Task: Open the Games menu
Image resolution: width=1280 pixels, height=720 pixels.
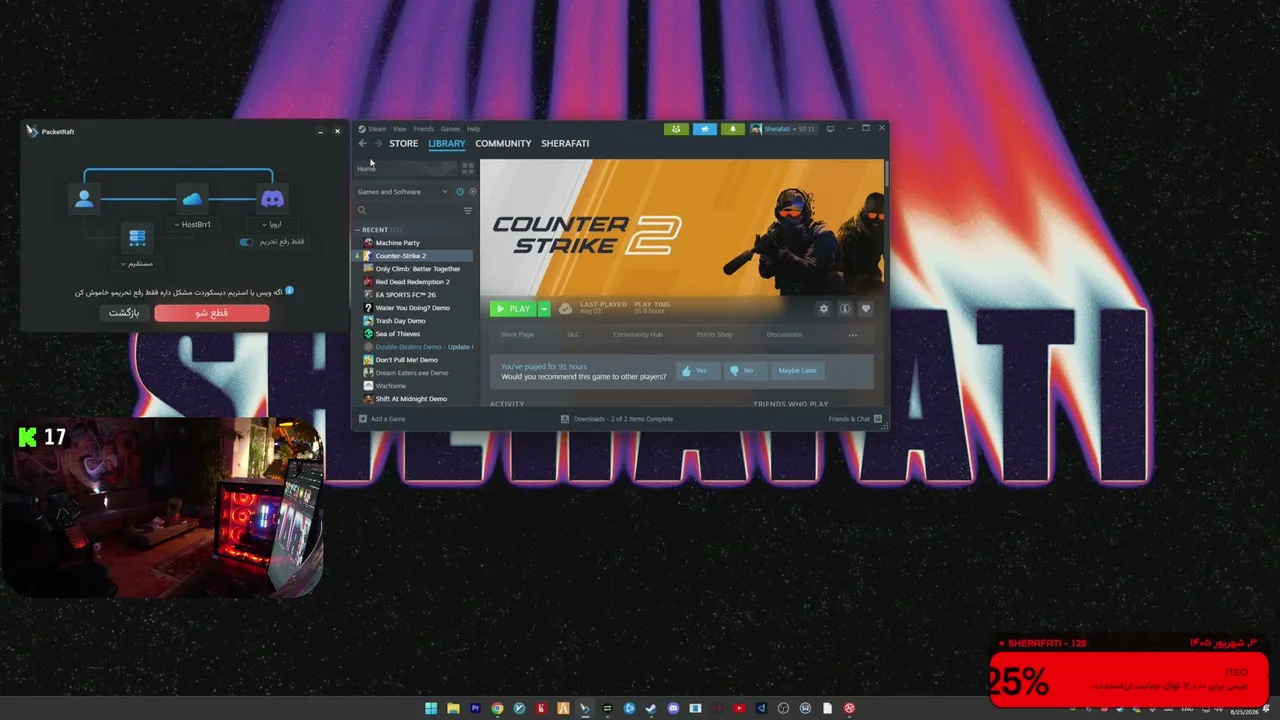Action: click(451, 129)
